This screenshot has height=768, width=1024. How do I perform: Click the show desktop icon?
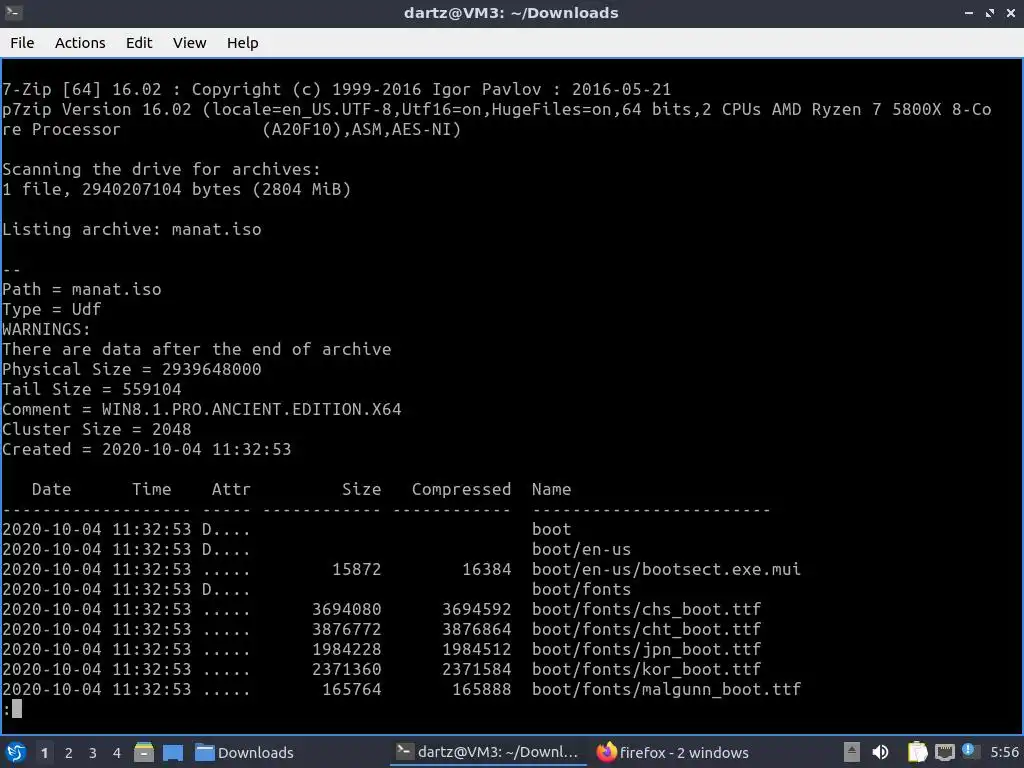click(x=173, y=752)
